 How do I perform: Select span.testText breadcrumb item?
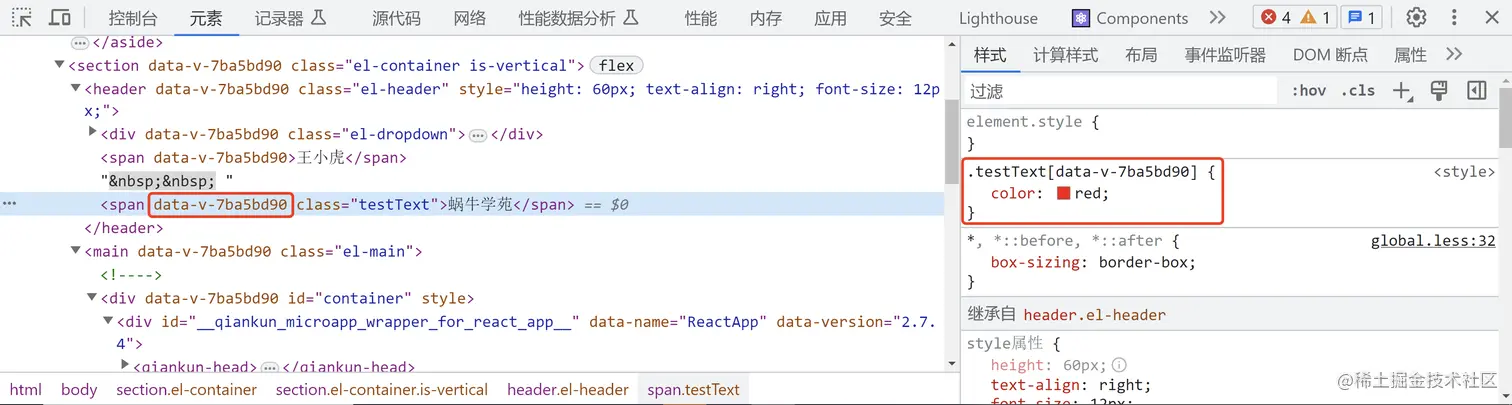click(694, 390)
